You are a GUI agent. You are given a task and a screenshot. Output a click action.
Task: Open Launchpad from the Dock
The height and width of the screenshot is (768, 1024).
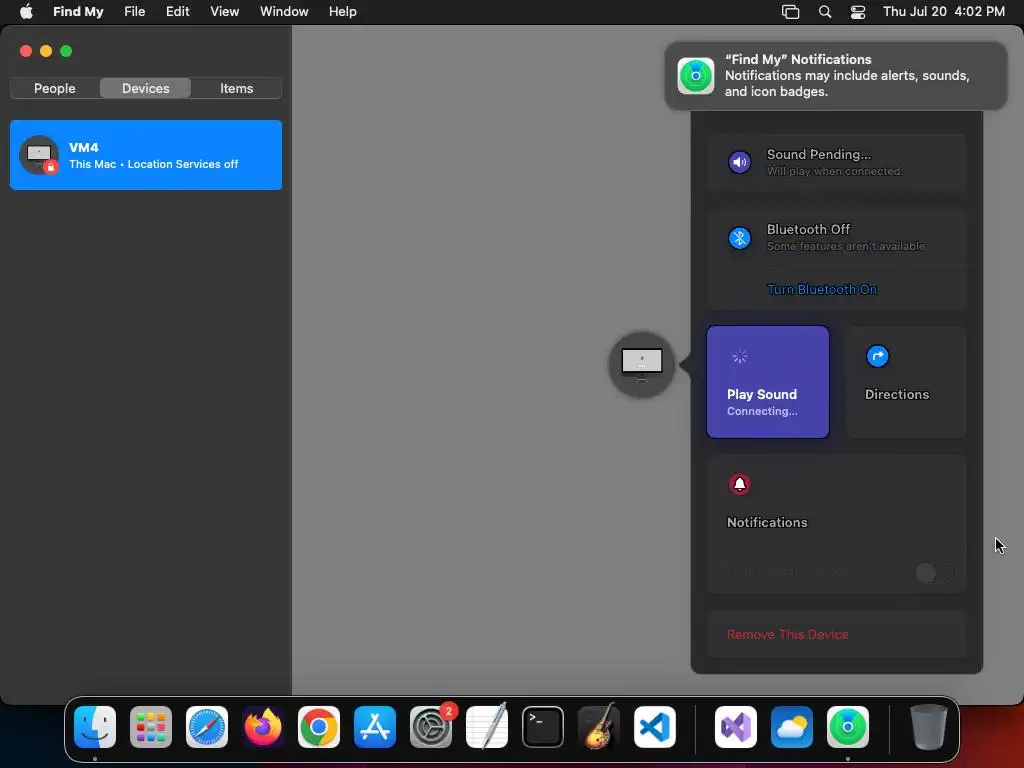pyautogui.click(x=151, y=727)
